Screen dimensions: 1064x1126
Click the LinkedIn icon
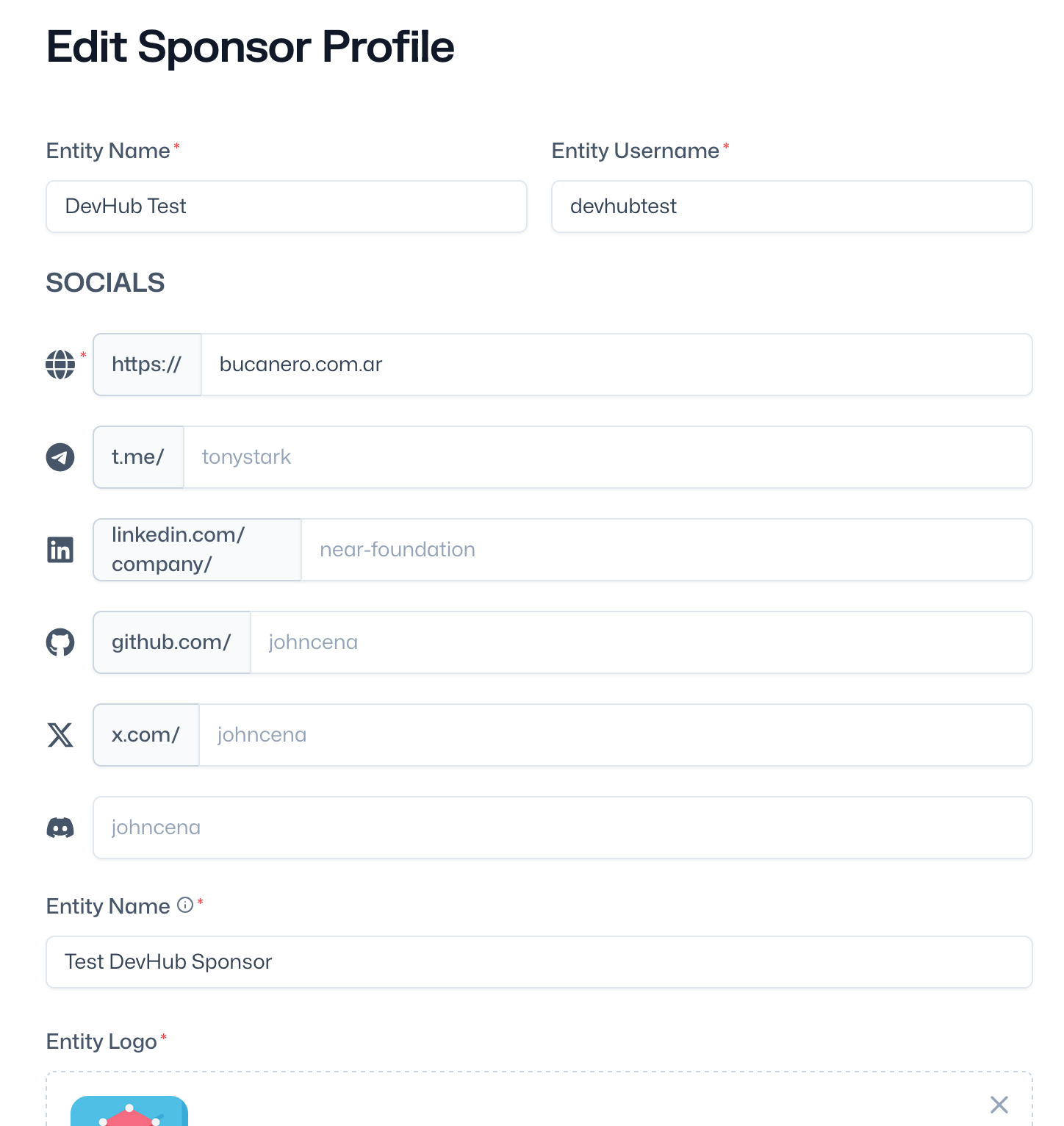click(60, 550)
